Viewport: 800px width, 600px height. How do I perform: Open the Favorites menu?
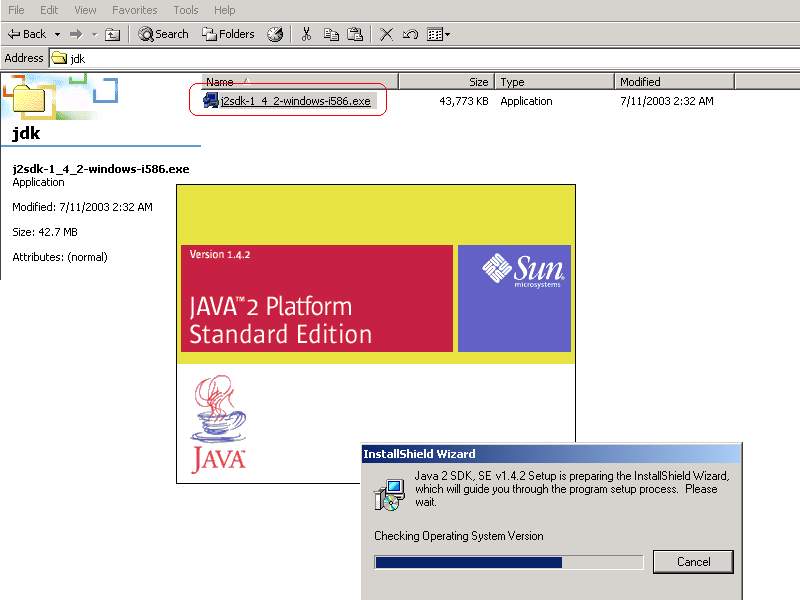134,10
